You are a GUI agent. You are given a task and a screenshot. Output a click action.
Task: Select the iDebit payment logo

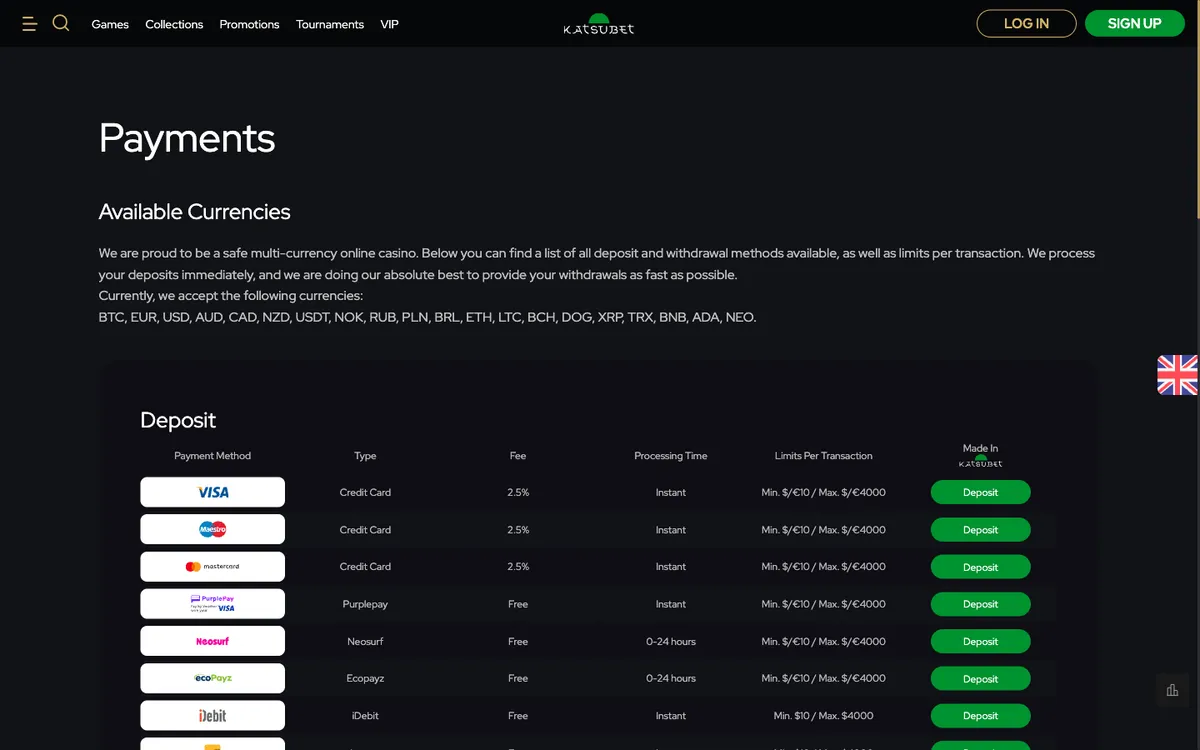pyautogui.click(x=213, y=716)
